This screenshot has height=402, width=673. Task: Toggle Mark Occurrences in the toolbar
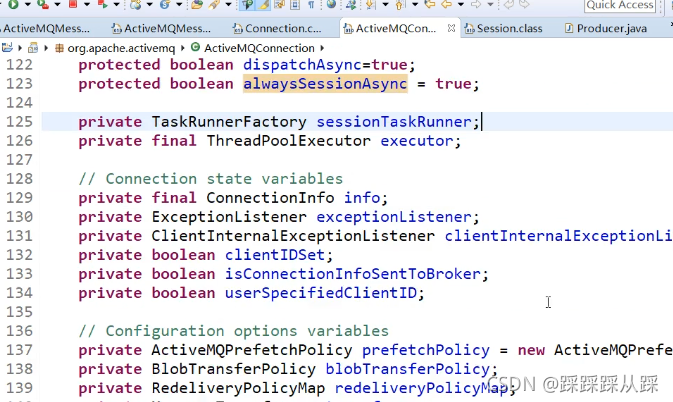[264, 5]
